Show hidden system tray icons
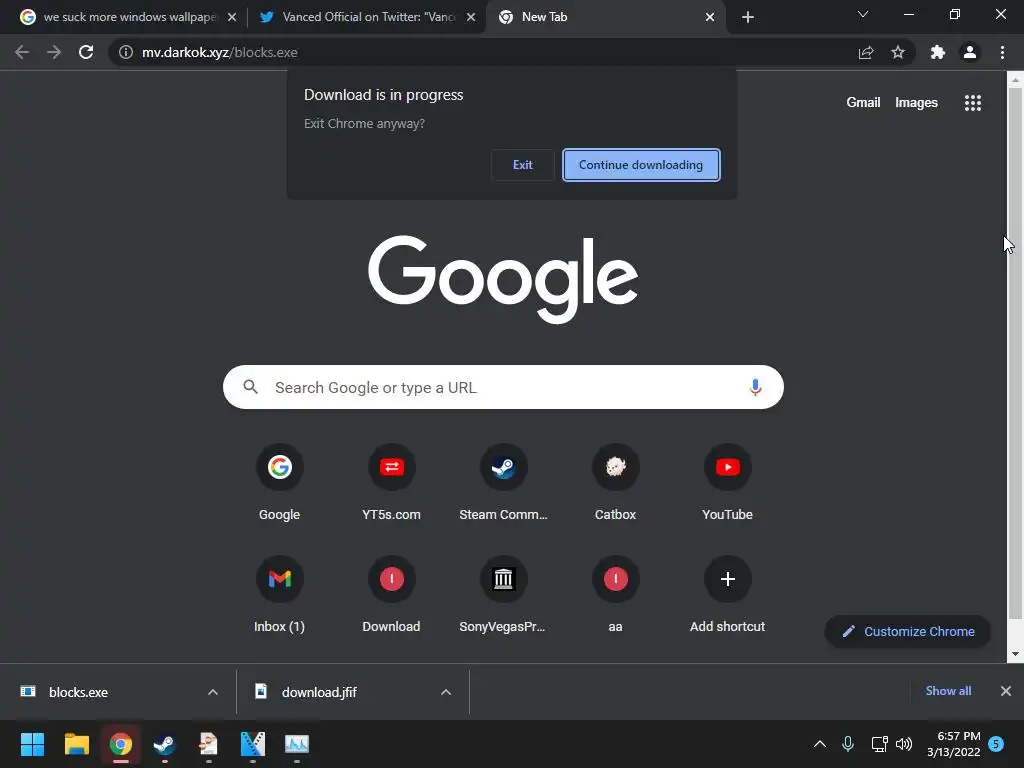The width and height of the screenshot is (1024, 768). pyautogui.click(x=820, y=744)
